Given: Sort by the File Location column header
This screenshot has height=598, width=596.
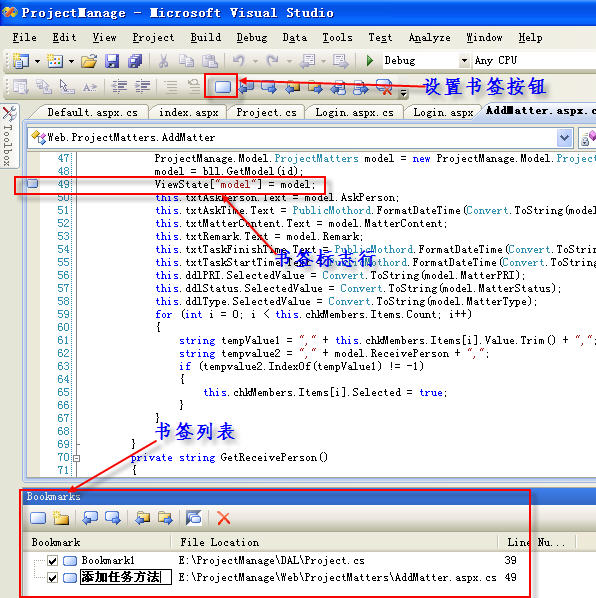Looking at the screenshot, I should [334, 542].
